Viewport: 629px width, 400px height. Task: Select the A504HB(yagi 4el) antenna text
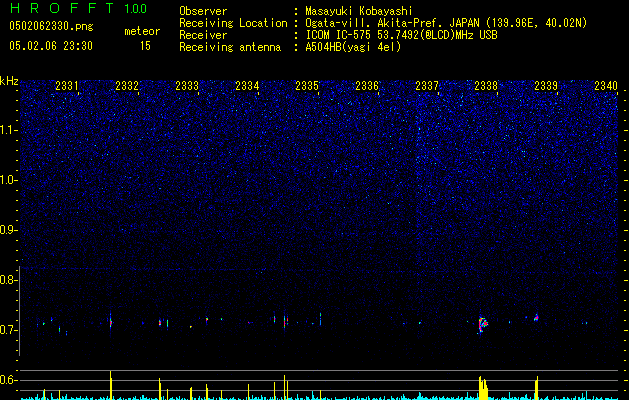tap(353, 47)
